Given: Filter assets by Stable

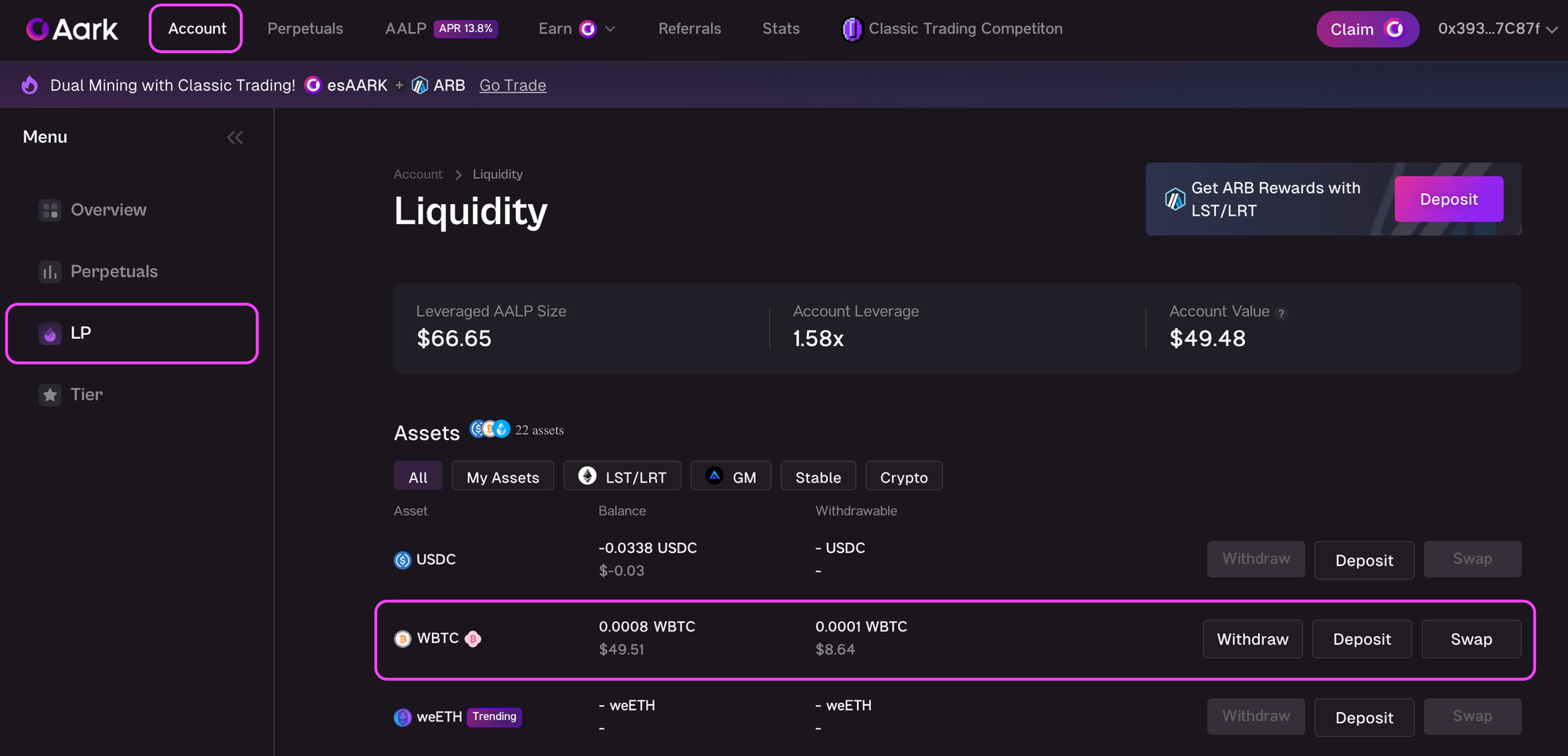Looking at the screenshot, I should point(818,477).
